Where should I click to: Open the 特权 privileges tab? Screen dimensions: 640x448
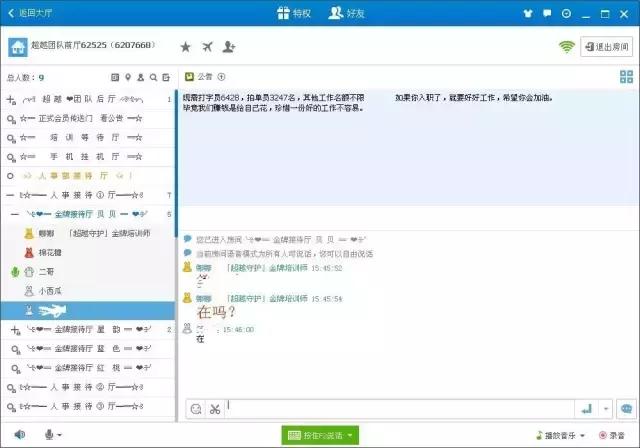294,13
